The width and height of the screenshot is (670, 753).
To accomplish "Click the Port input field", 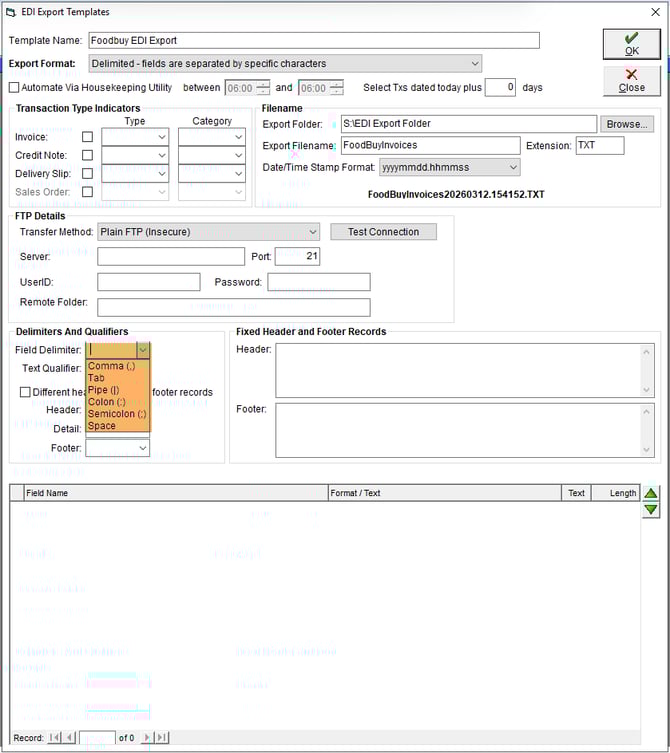I will (x=297, y=256).
